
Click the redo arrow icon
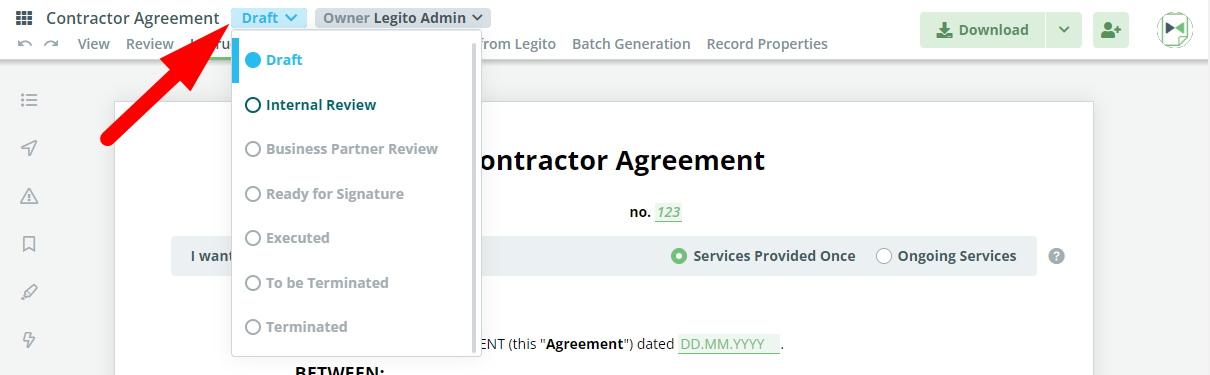tap(51, 44)
